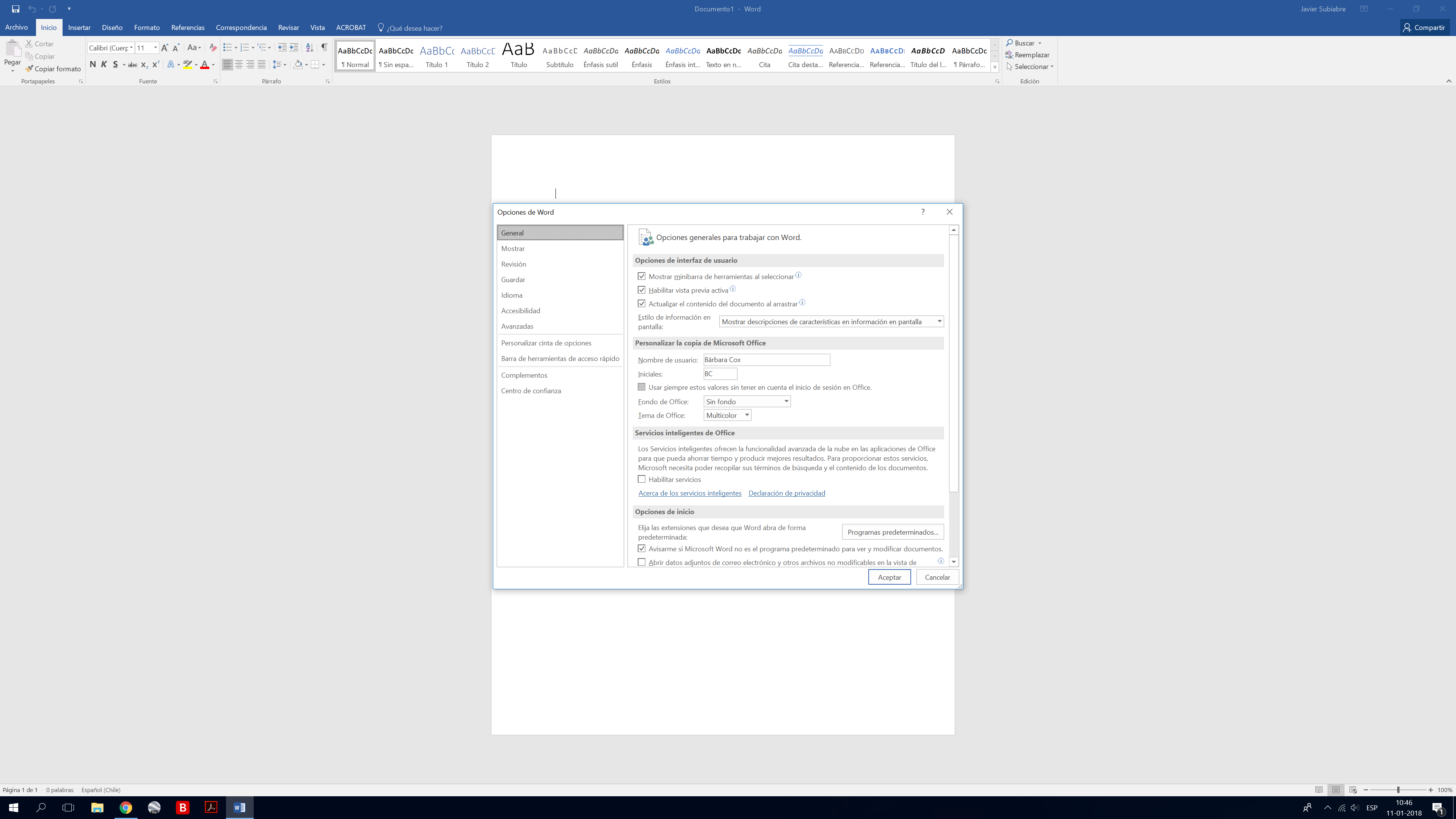This screenshot has height=819, width=1456.
Task: Click the Bold (N) formatting icon
Action: pos(93,64)
